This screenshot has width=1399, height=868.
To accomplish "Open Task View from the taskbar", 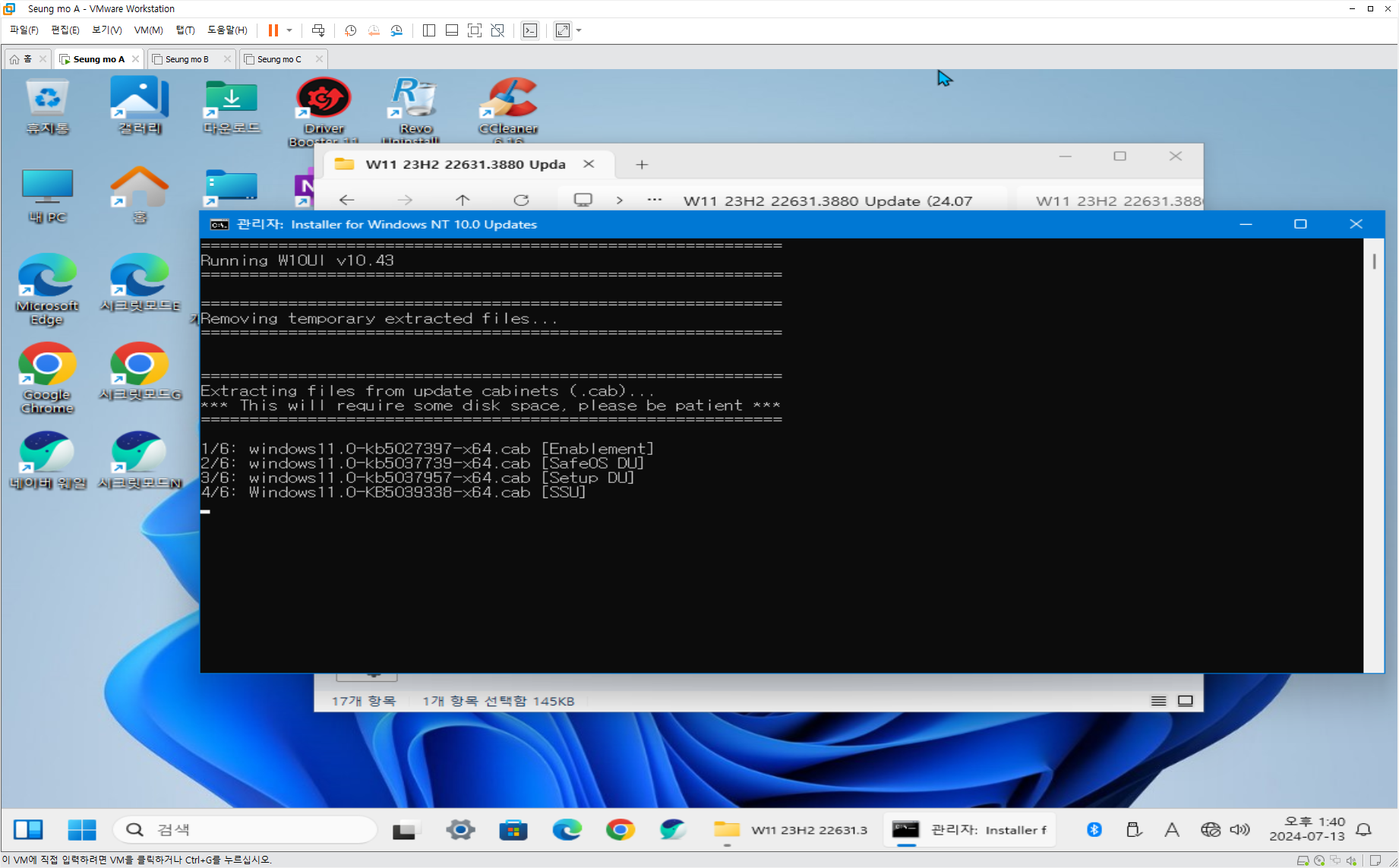I will pos(405,829).
